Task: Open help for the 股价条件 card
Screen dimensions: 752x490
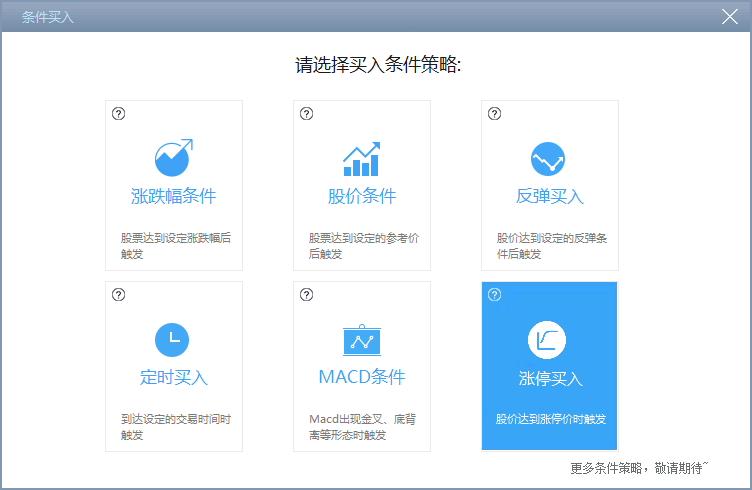Action: tap(307, 114)
